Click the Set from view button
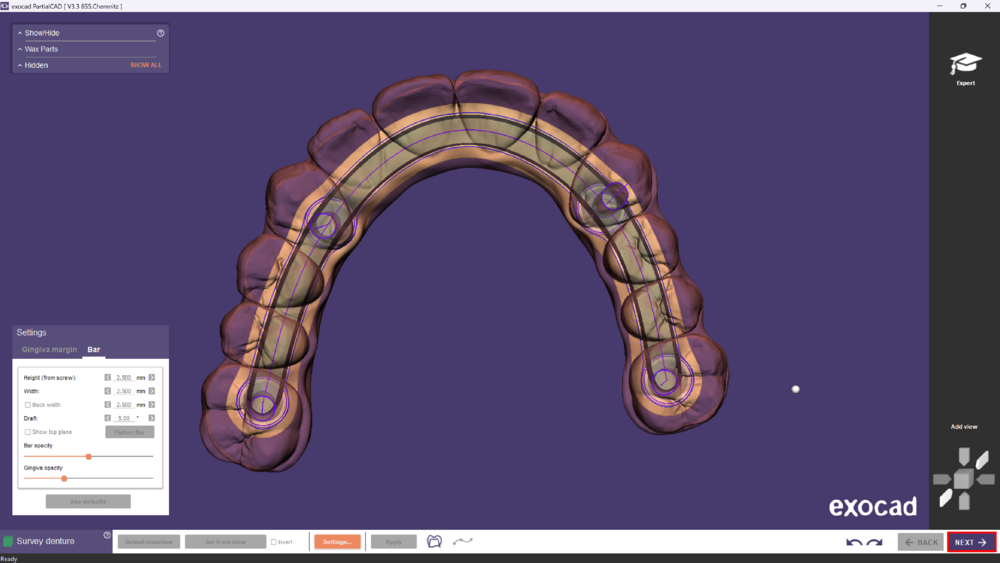The height and width of the screenshot is (563, 1000). pos(225,542)
